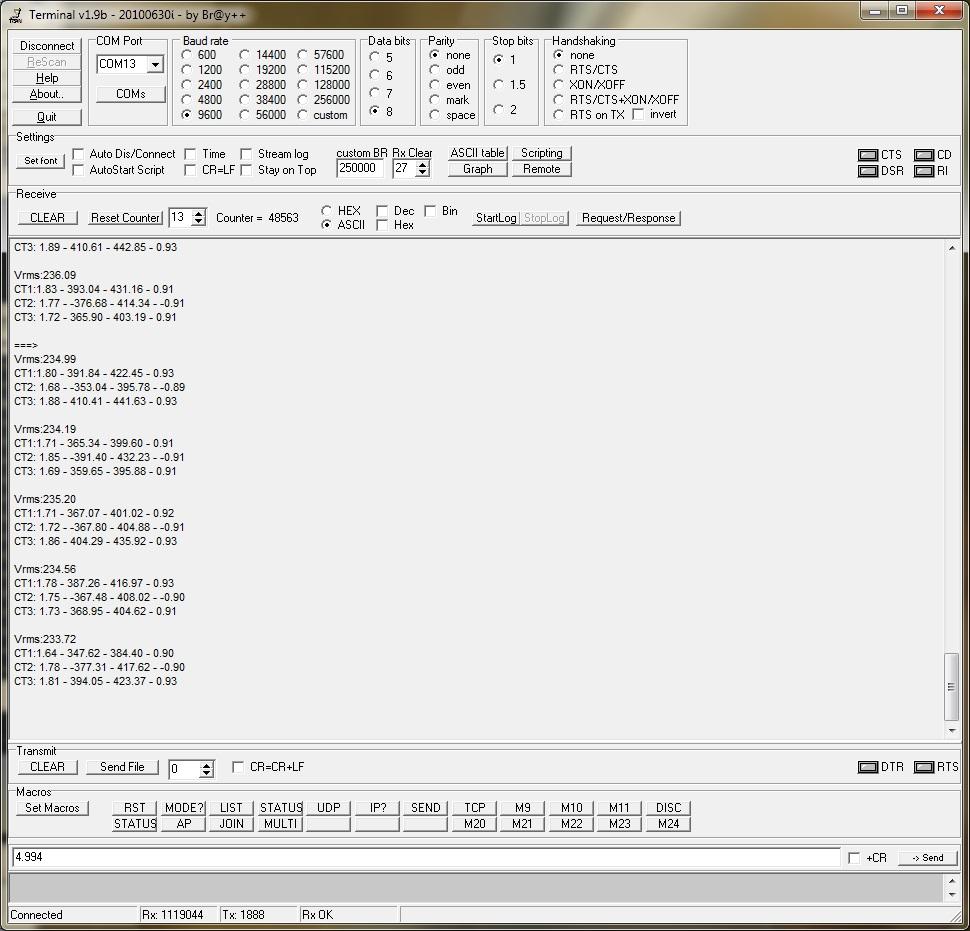Set parity to even
Image resolution: width=970 pixels, height=931 pixels.
point(434,85)
